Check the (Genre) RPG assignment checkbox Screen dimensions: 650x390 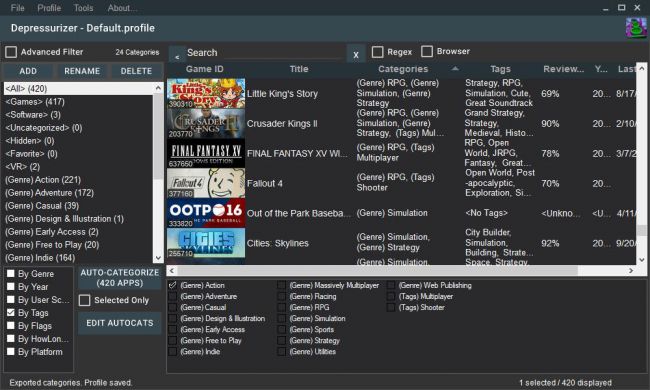click(281, 307)
